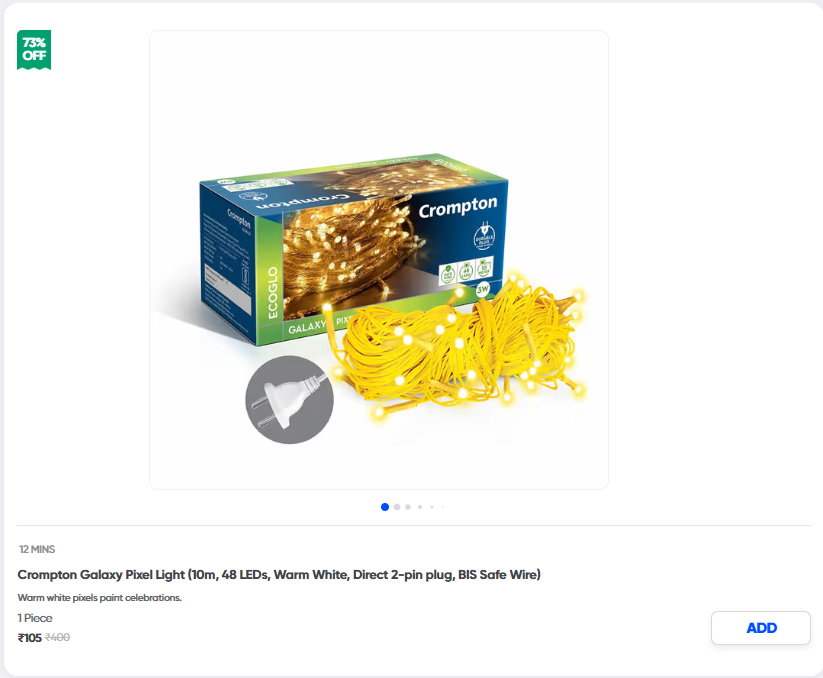Jump to the fifth carousel dot

pos(432,507)
